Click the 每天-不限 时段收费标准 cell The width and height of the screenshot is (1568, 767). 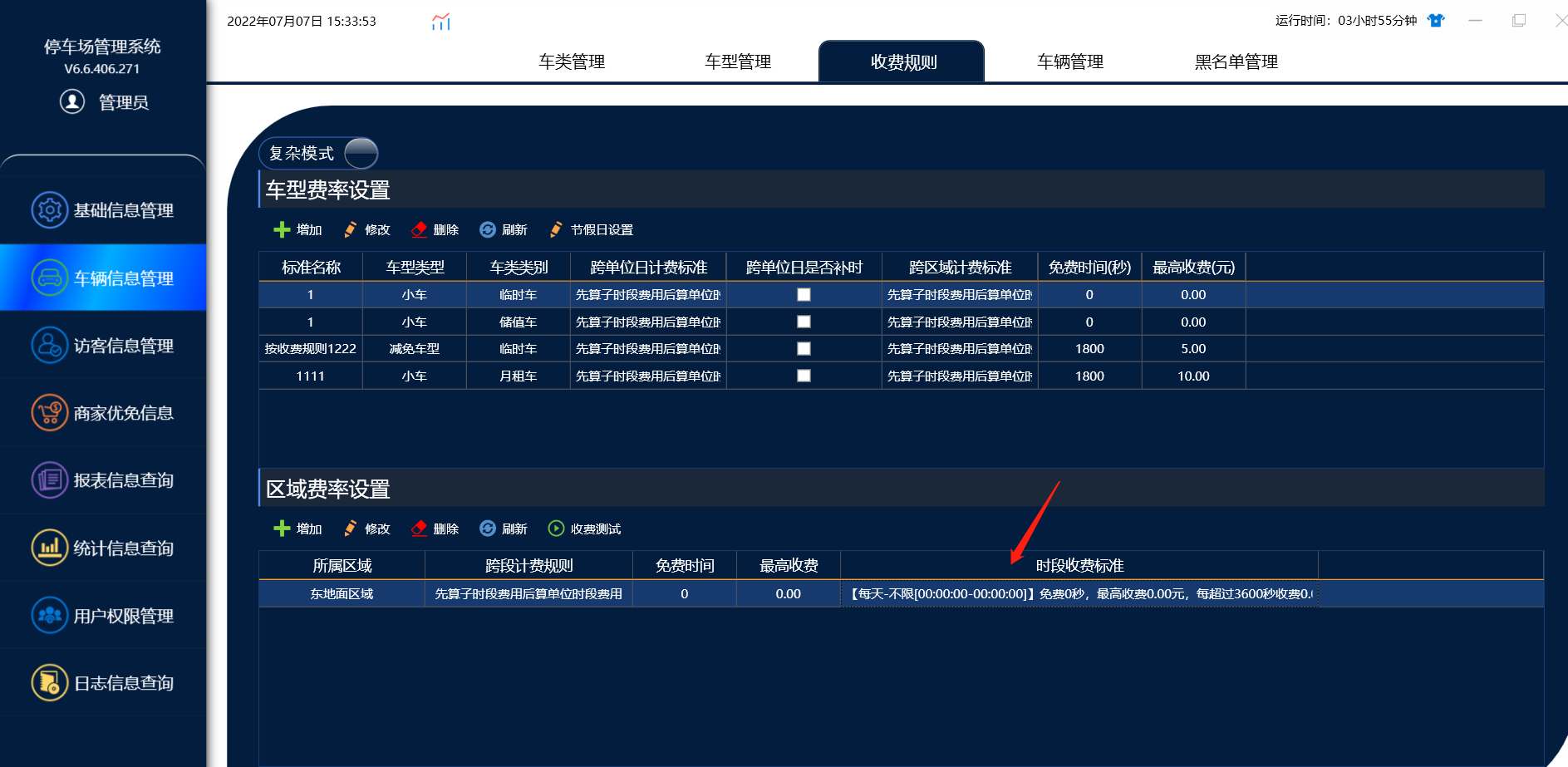click(1079, 593)
